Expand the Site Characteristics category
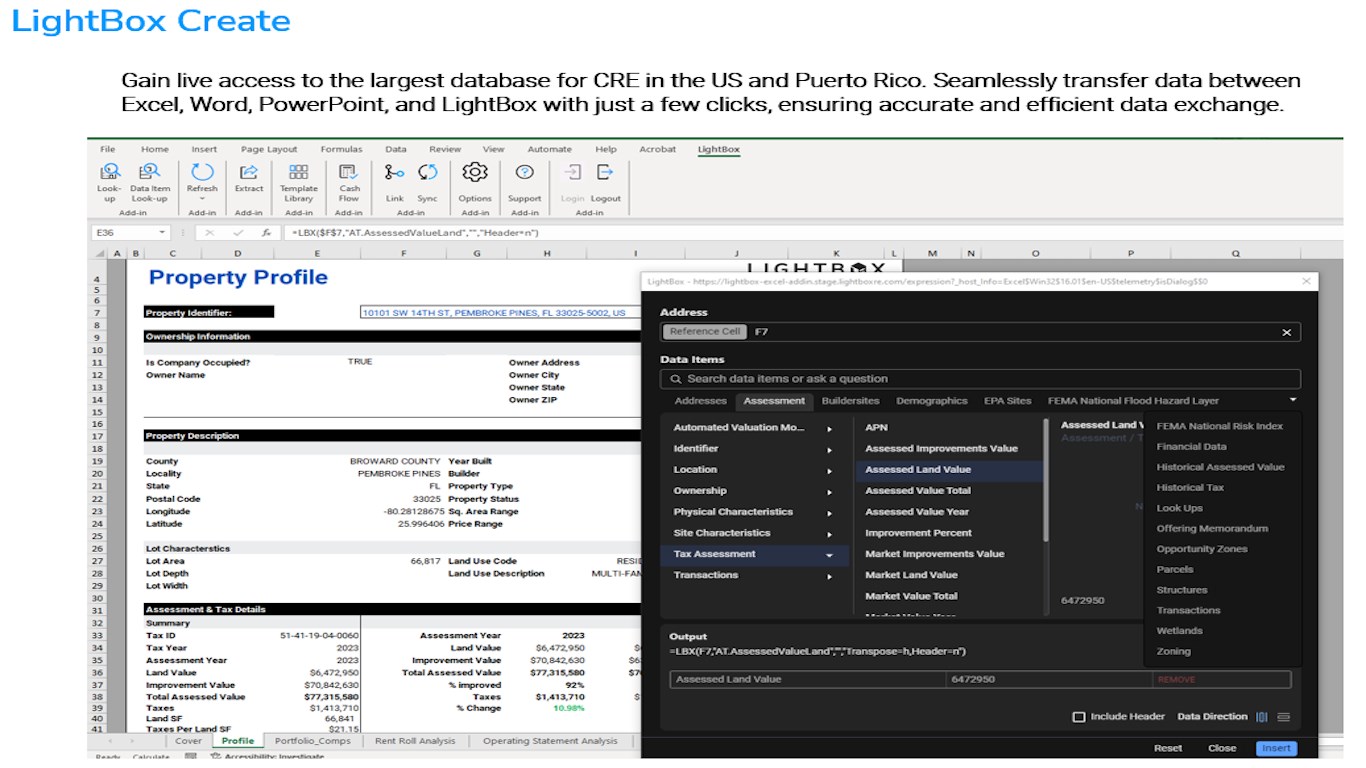This screenshot has height=768, width=1366. (829, 533)
